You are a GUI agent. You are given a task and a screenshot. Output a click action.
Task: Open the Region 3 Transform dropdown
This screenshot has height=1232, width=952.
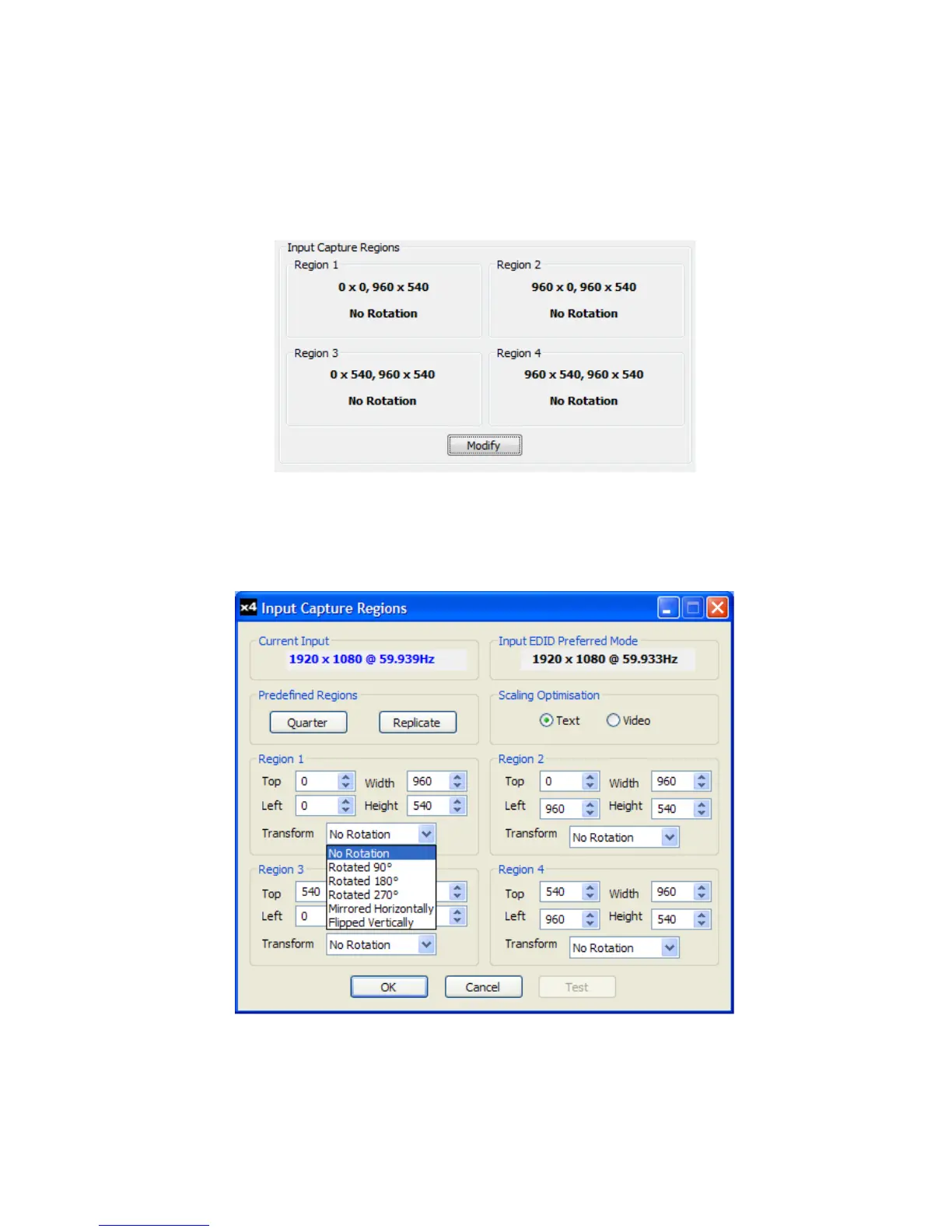[381, 944]
